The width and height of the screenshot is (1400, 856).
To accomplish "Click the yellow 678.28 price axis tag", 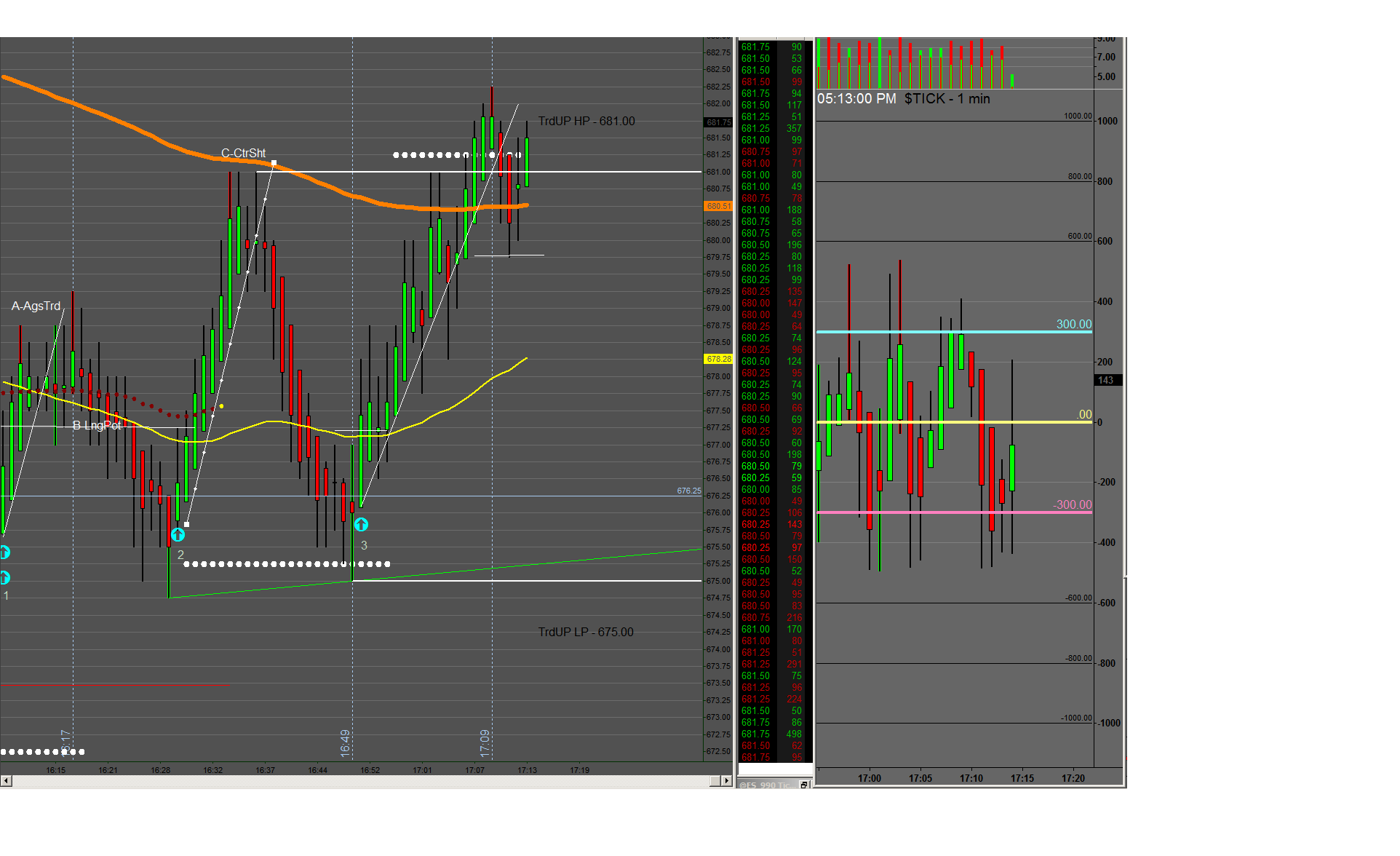I will (718, 359).
